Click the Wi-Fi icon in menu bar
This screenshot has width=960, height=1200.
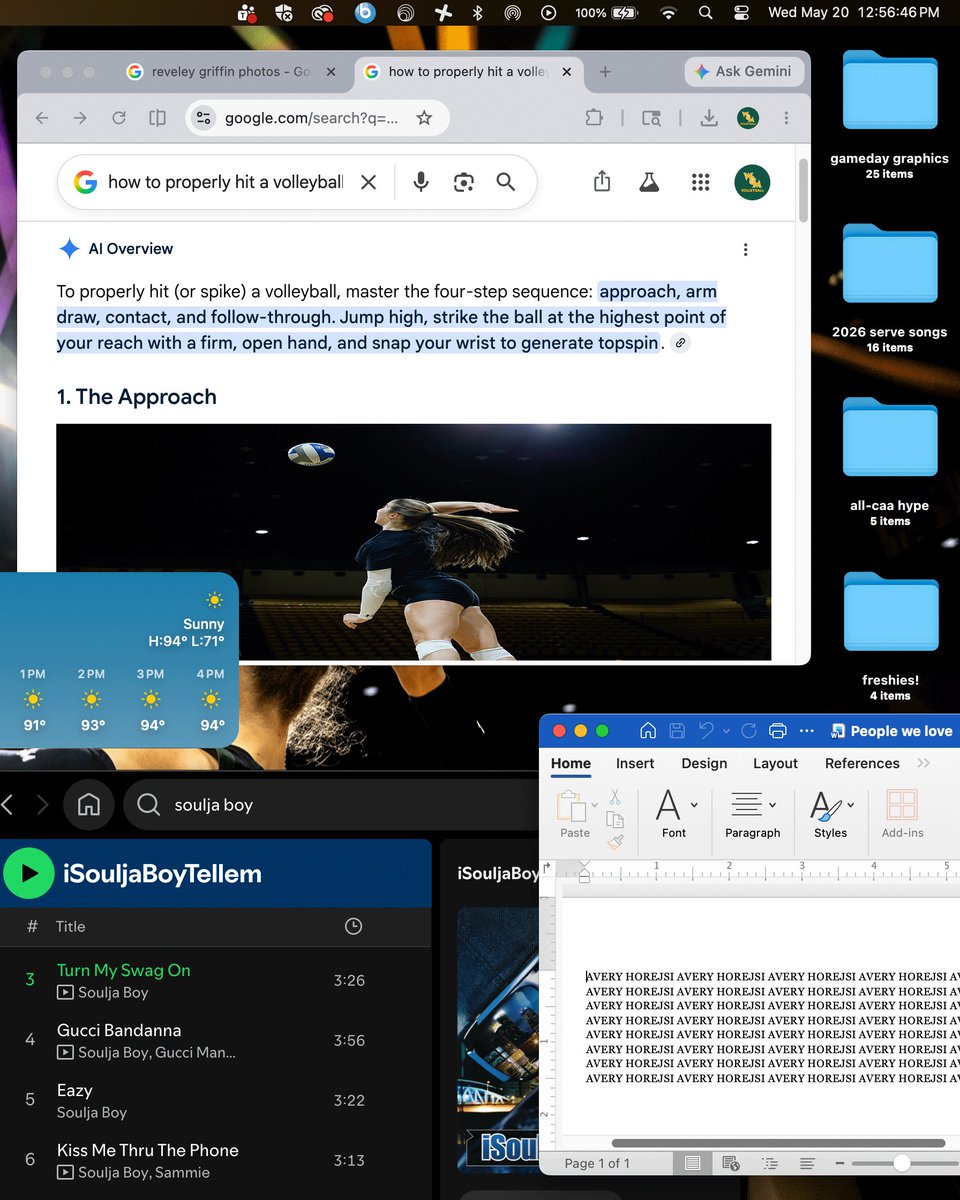(x=669, y=12)
